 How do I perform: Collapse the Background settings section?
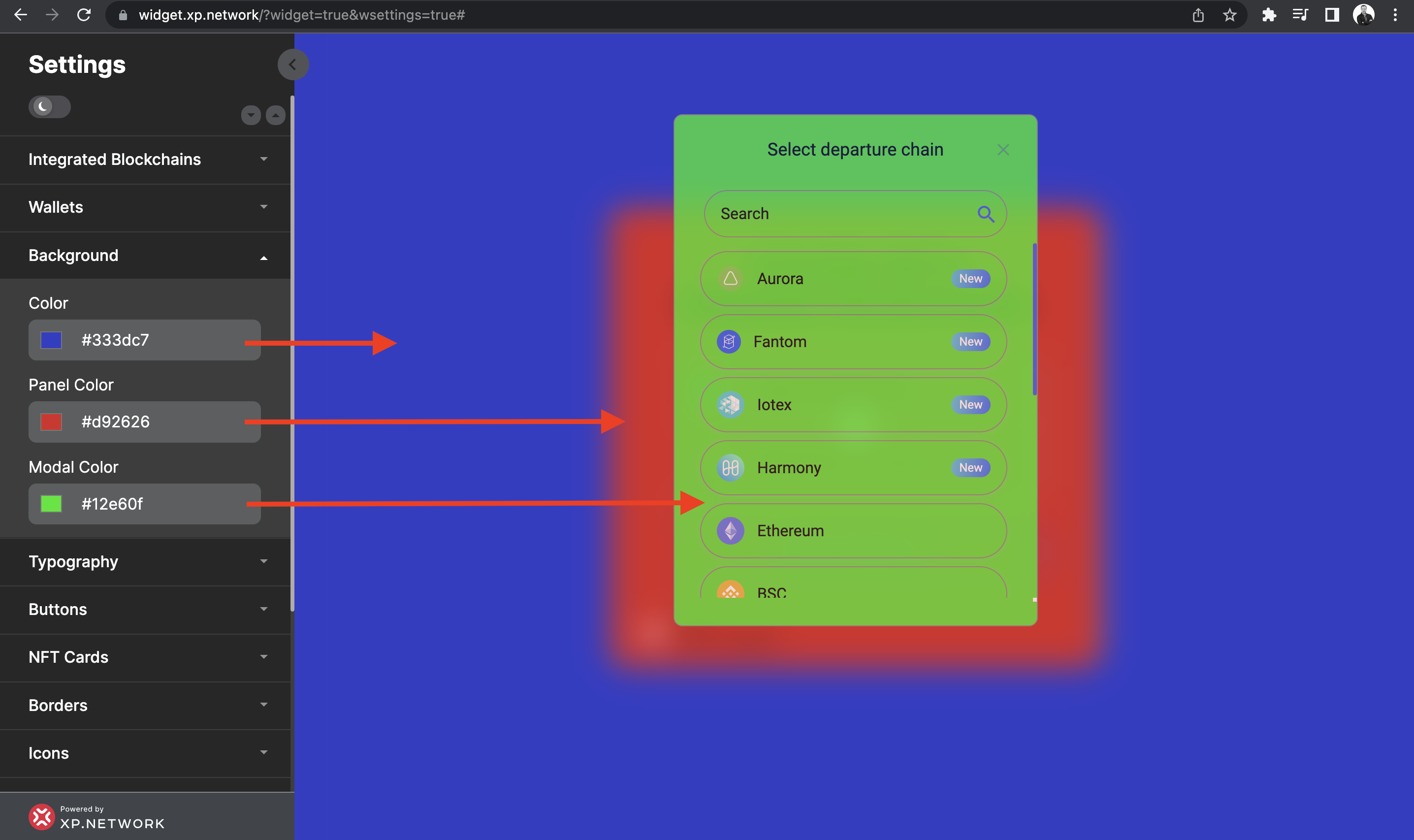click(145, 255)
